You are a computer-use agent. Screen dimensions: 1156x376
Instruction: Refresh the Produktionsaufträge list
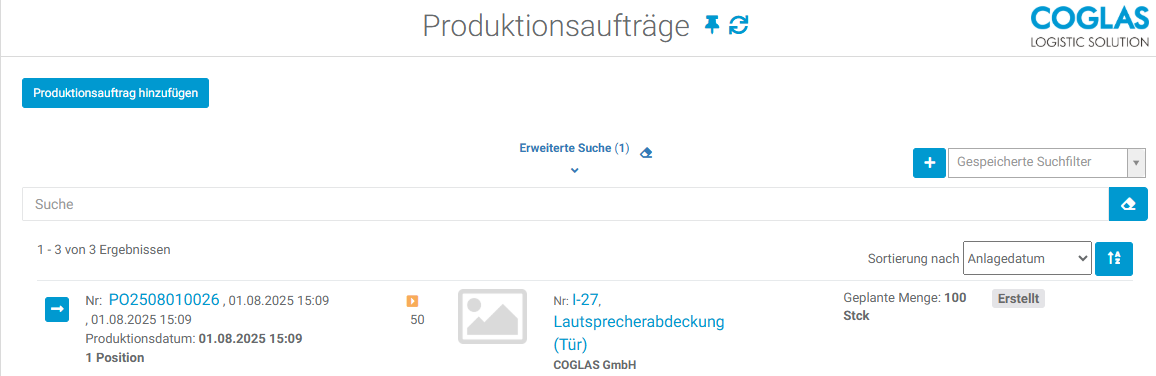coord(738,26)
